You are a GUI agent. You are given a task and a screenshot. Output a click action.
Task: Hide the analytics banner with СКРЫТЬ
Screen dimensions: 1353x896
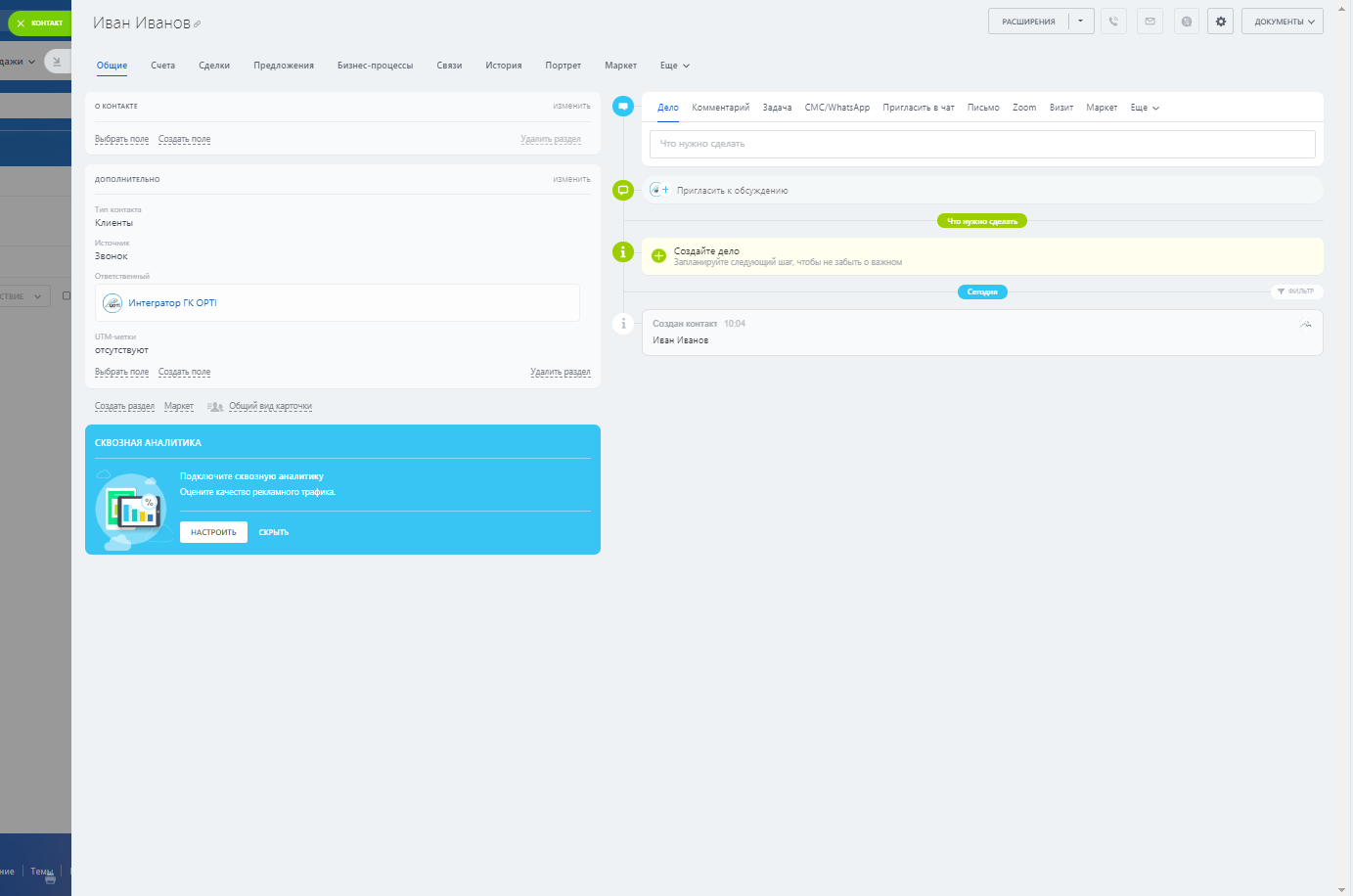274,532
